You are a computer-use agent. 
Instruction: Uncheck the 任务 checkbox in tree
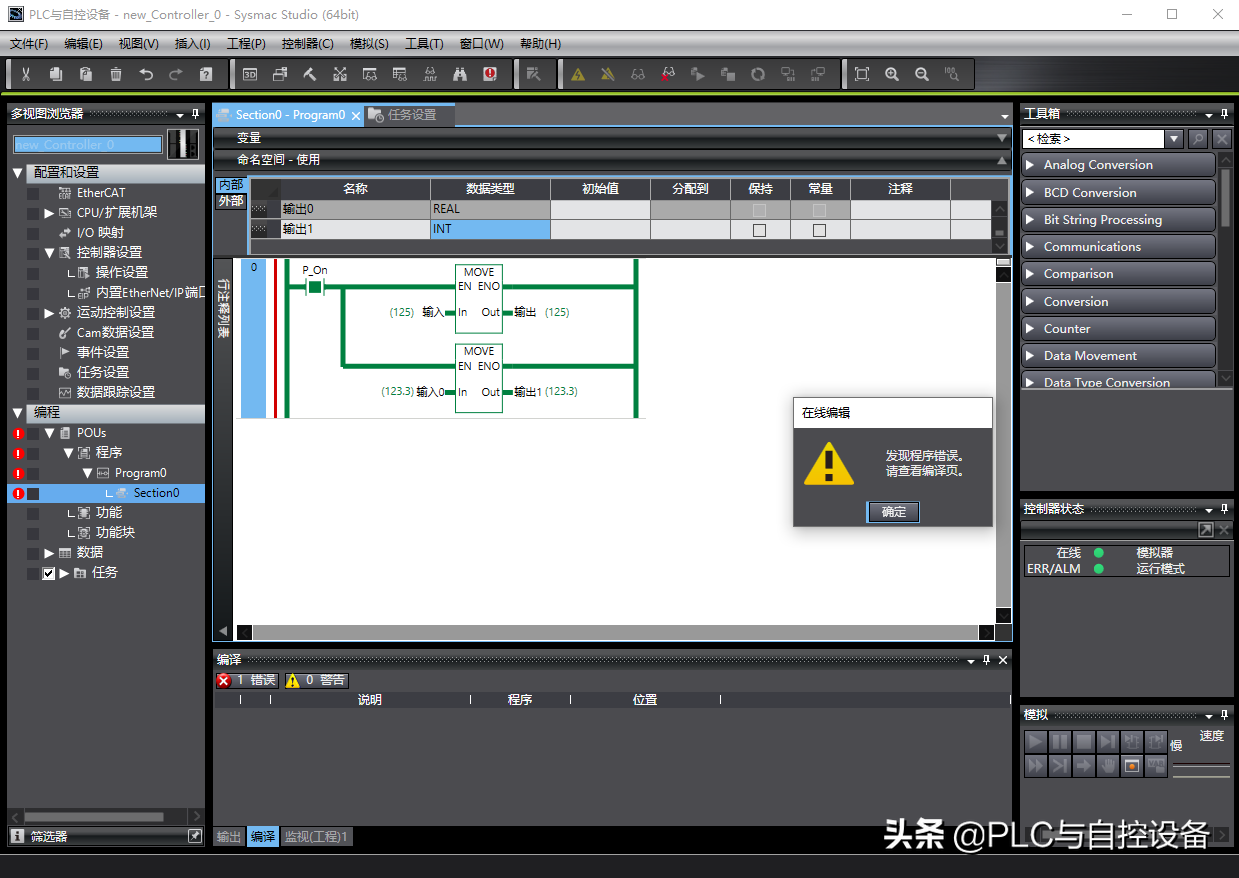click(x=48, y=573)
